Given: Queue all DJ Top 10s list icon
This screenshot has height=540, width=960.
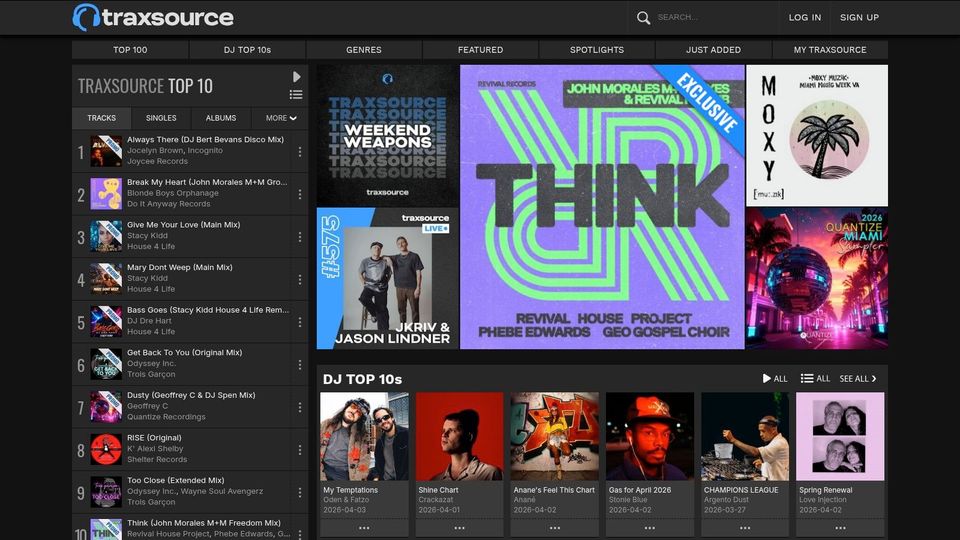Looking at the screenshot, I should 816,378.
